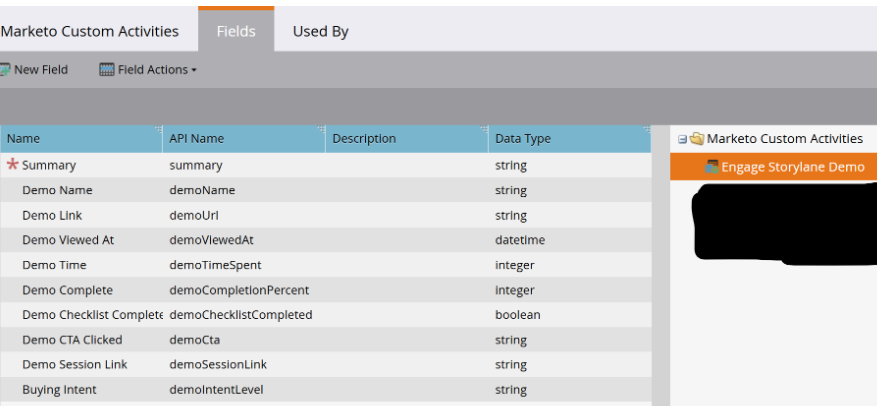Click the New Field button label
The image size is (877, 406).
point(41,70)
